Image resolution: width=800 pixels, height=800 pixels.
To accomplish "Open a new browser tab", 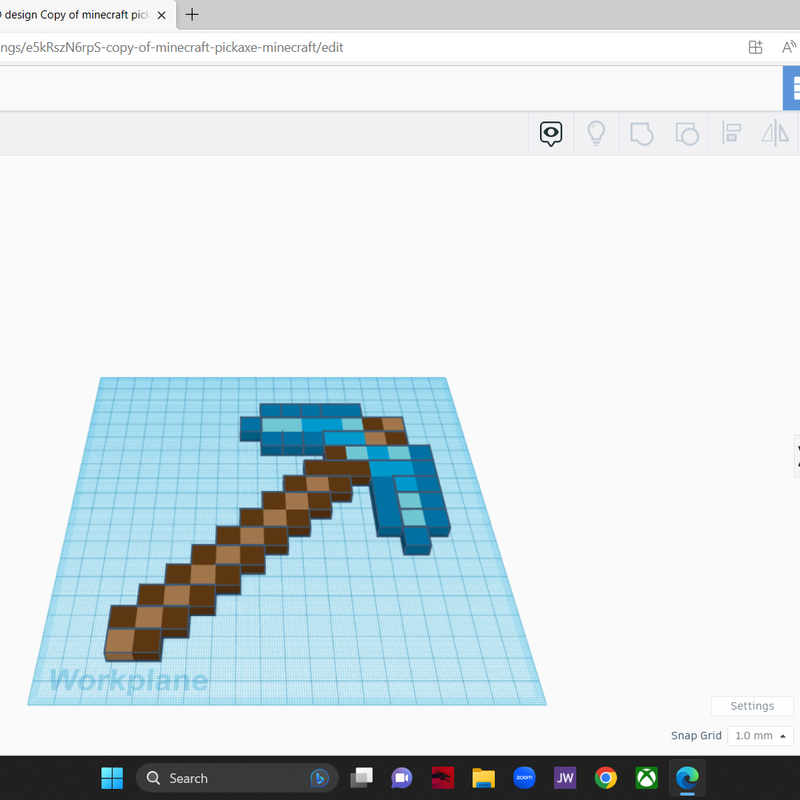I will click(x=192, y=14).
